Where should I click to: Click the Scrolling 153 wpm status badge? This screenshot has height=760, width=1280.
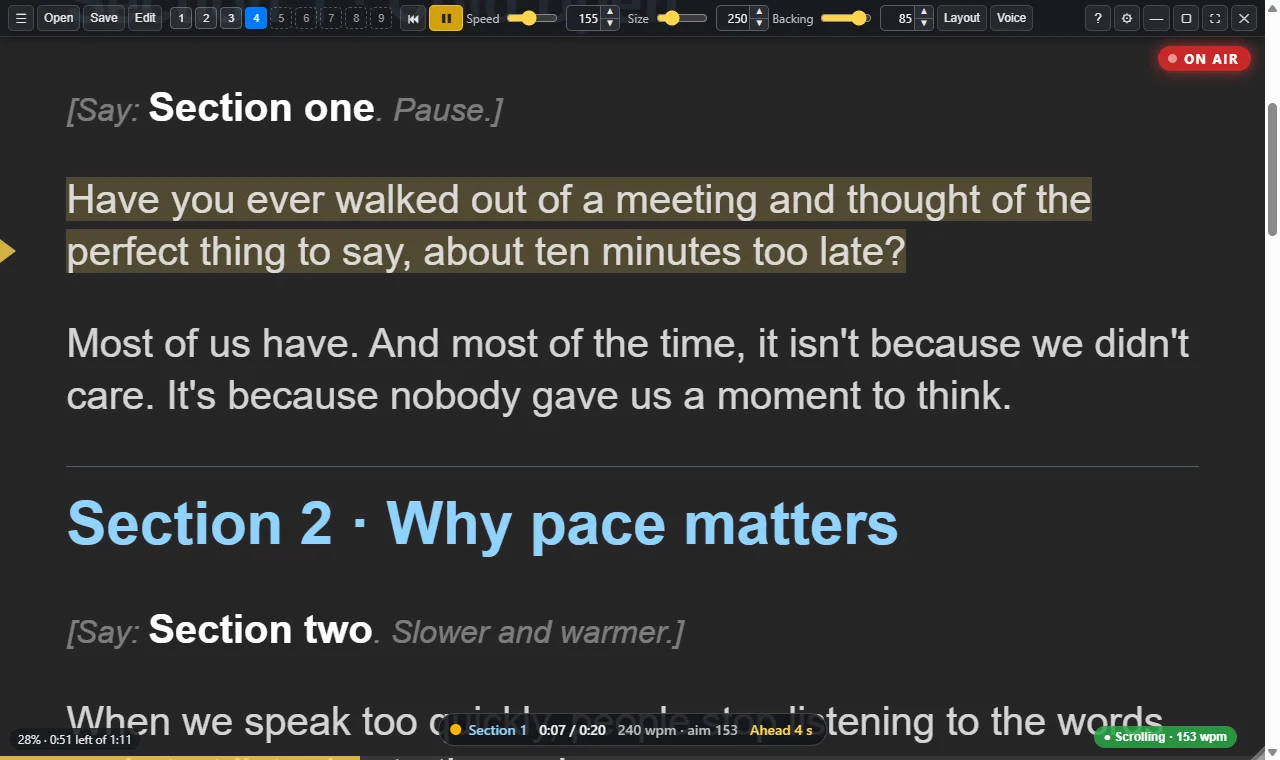click(x=1165, y=737)
